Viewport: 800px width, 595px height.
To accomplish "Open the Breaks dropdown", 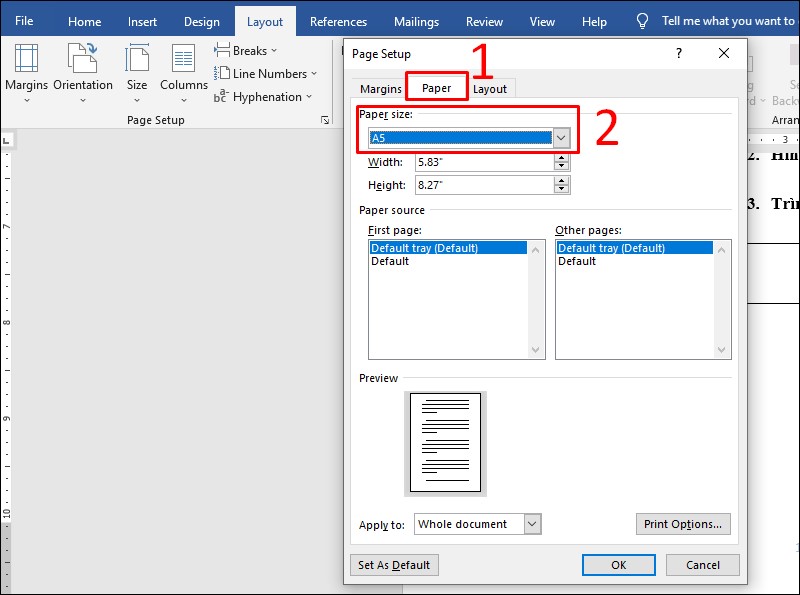I will [x=246, y=51].
